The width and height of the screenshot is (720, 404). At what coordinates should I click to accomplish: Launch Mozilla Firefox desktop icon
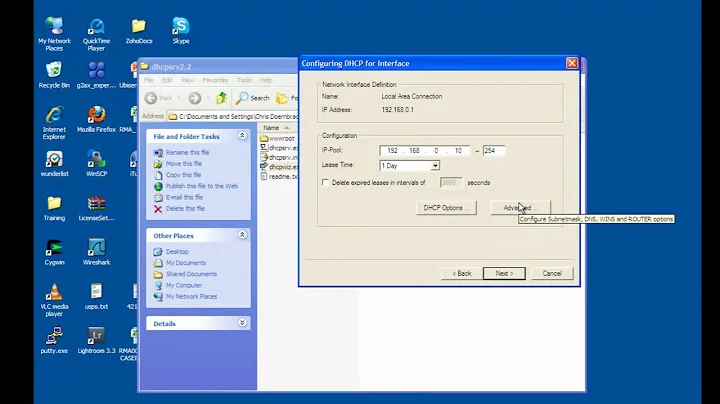coord(96,119)
